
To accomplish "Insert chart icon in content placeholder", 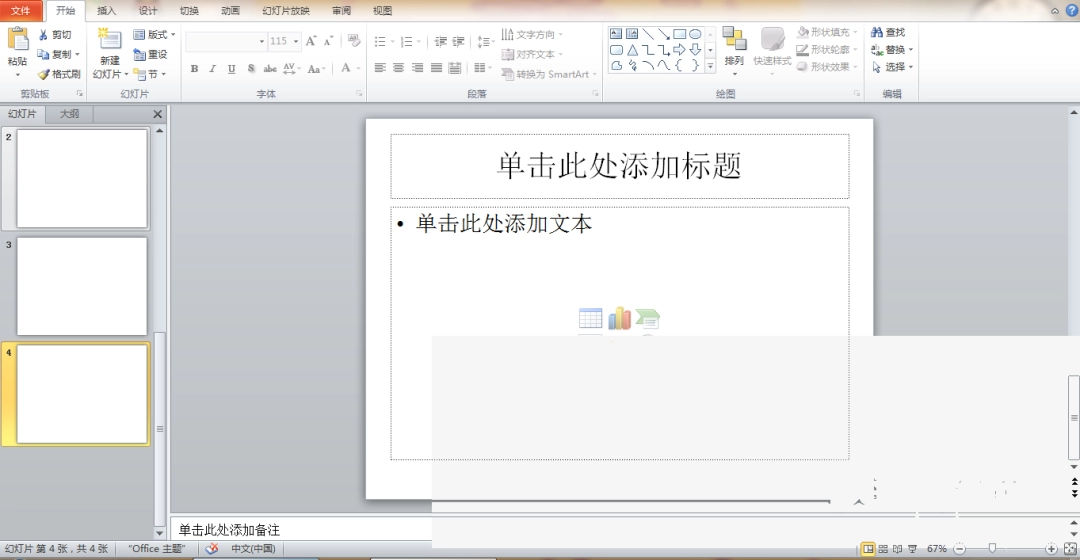I will [619, 318].
